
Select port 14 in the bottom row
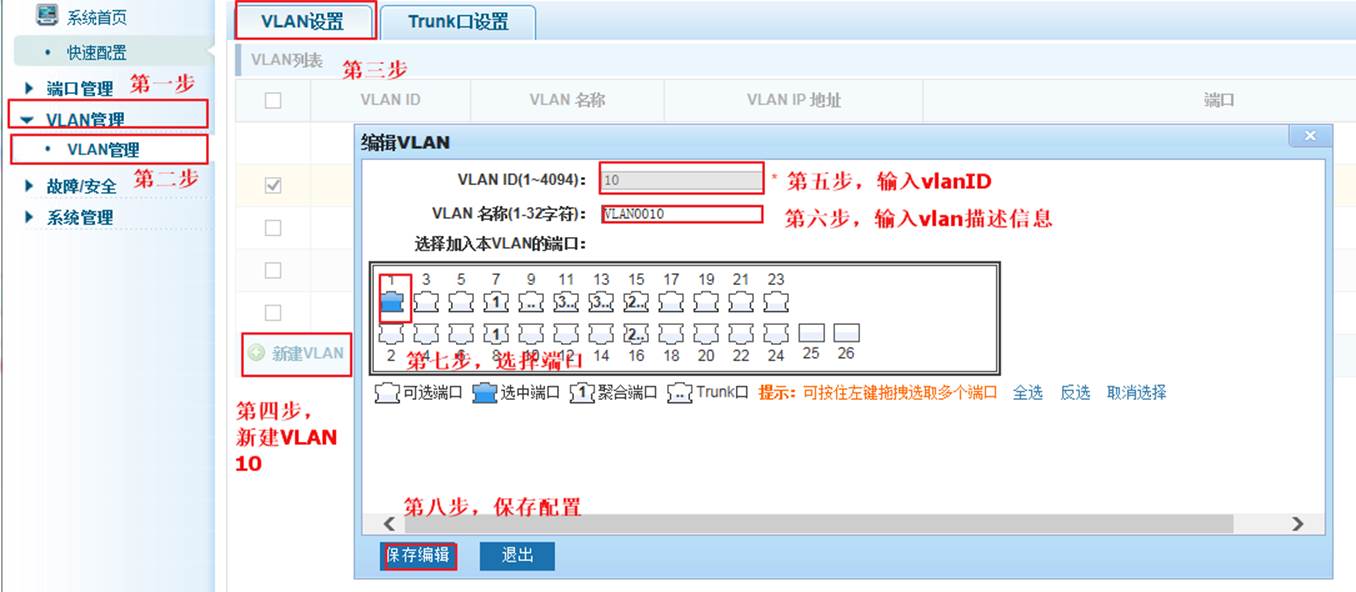(601, 333)
